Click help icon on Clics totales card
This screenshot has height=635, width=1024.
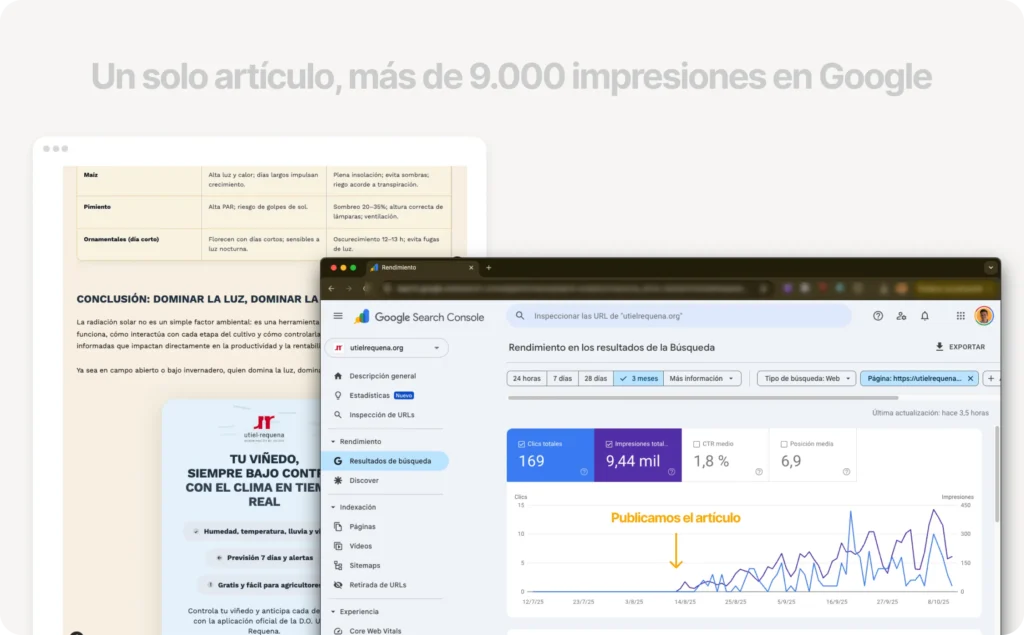583,472
